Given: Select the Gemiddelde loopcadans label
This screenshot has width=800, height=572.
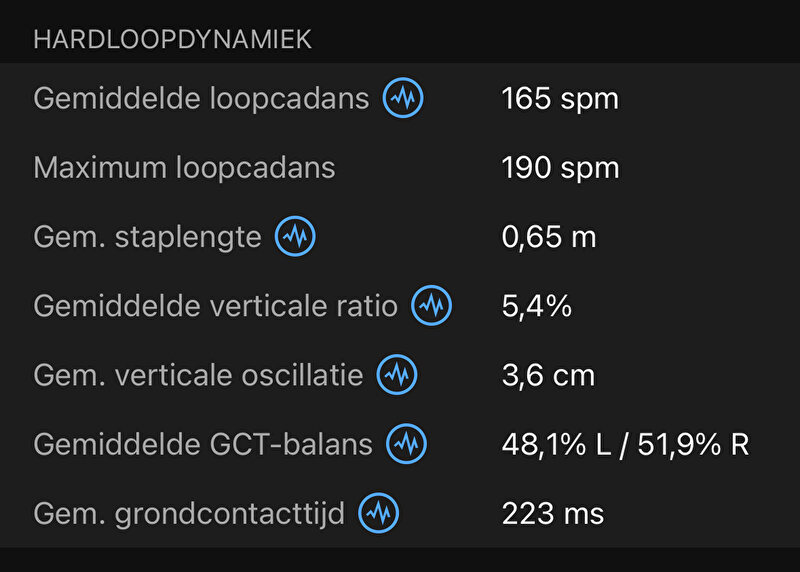Looking at the screenshot, I should click(201, 98).
